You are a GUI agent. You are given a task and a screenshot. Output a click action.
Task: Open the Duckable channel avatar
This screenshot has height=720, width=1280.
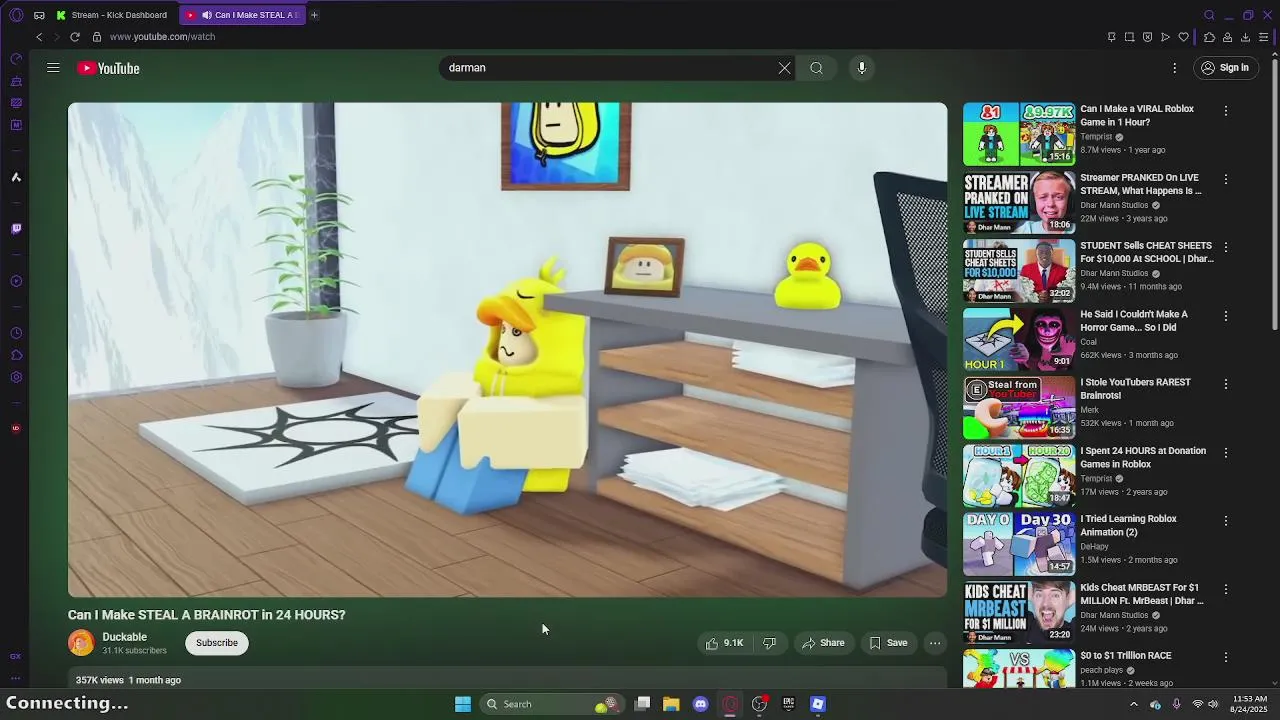click(81, 643)
